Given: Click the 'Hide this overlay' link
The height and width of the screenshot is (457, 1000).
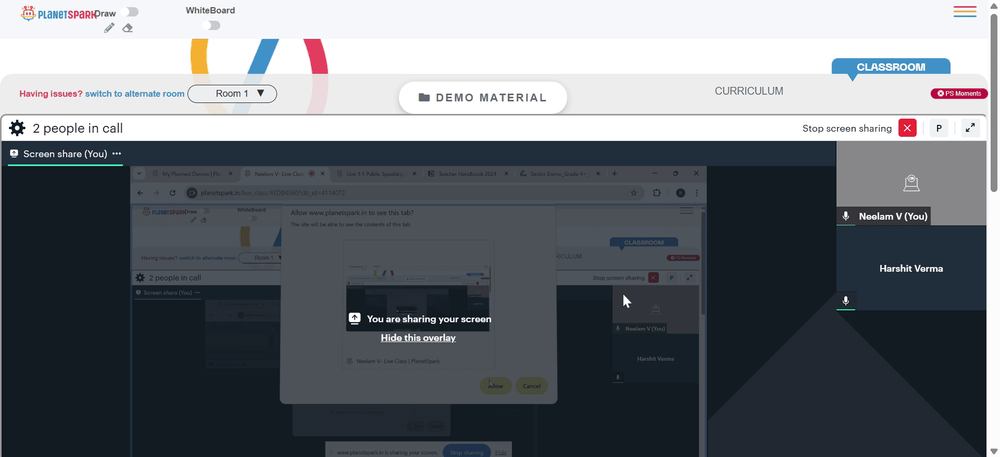Looking at the screenshot, I should point(418,338).
